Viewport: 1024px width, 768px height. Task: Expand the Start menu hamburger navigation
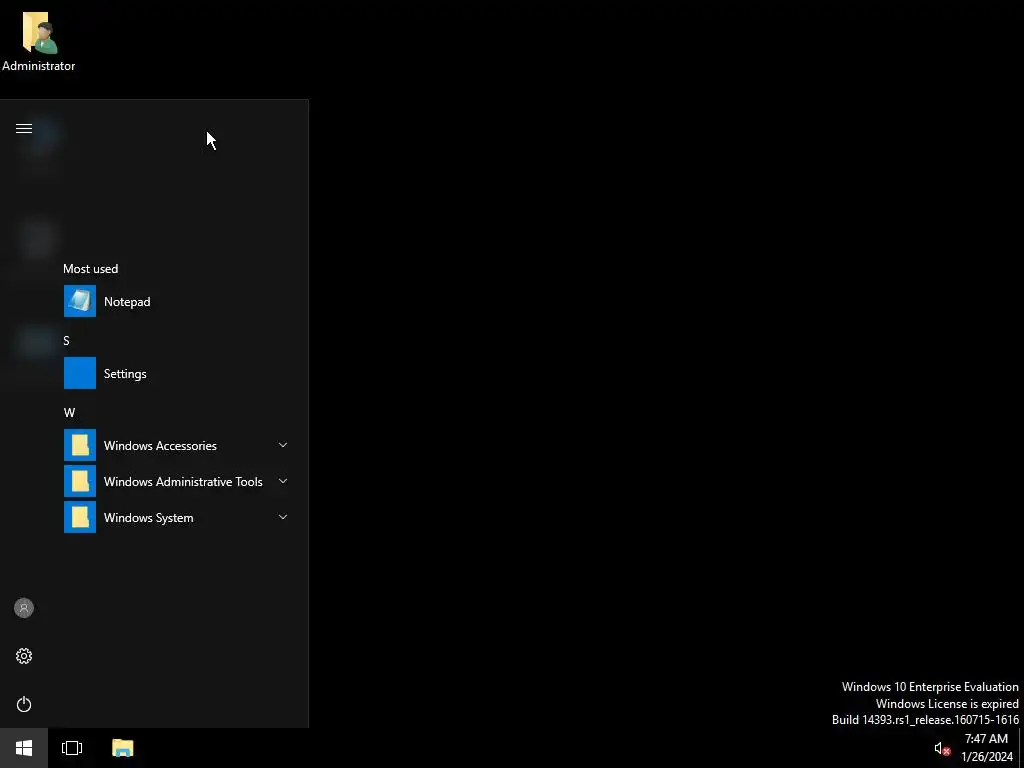tap(24, 128)
